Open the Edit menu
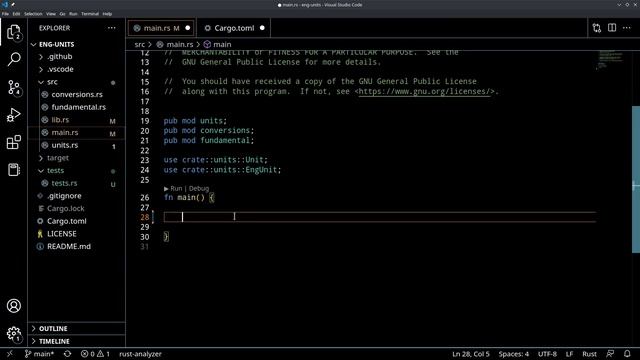This screenshot has width=640, height=360. (16, 13)
